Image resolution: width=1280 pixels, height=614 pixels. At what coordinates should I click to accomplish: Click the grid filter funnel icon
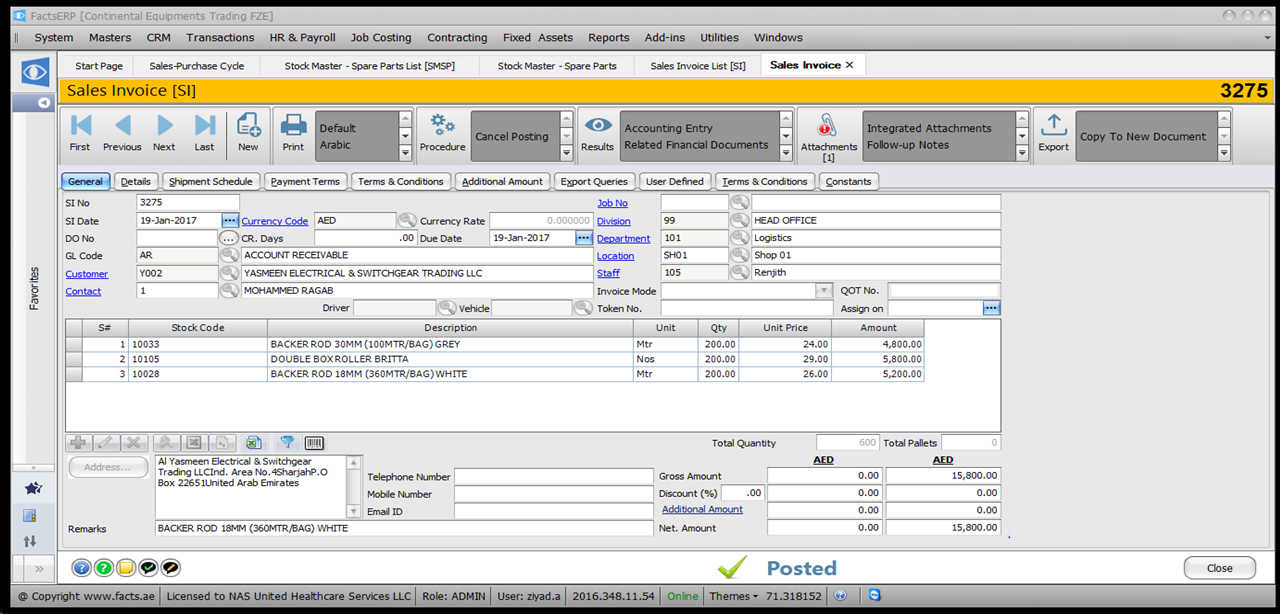coord(286,442)
